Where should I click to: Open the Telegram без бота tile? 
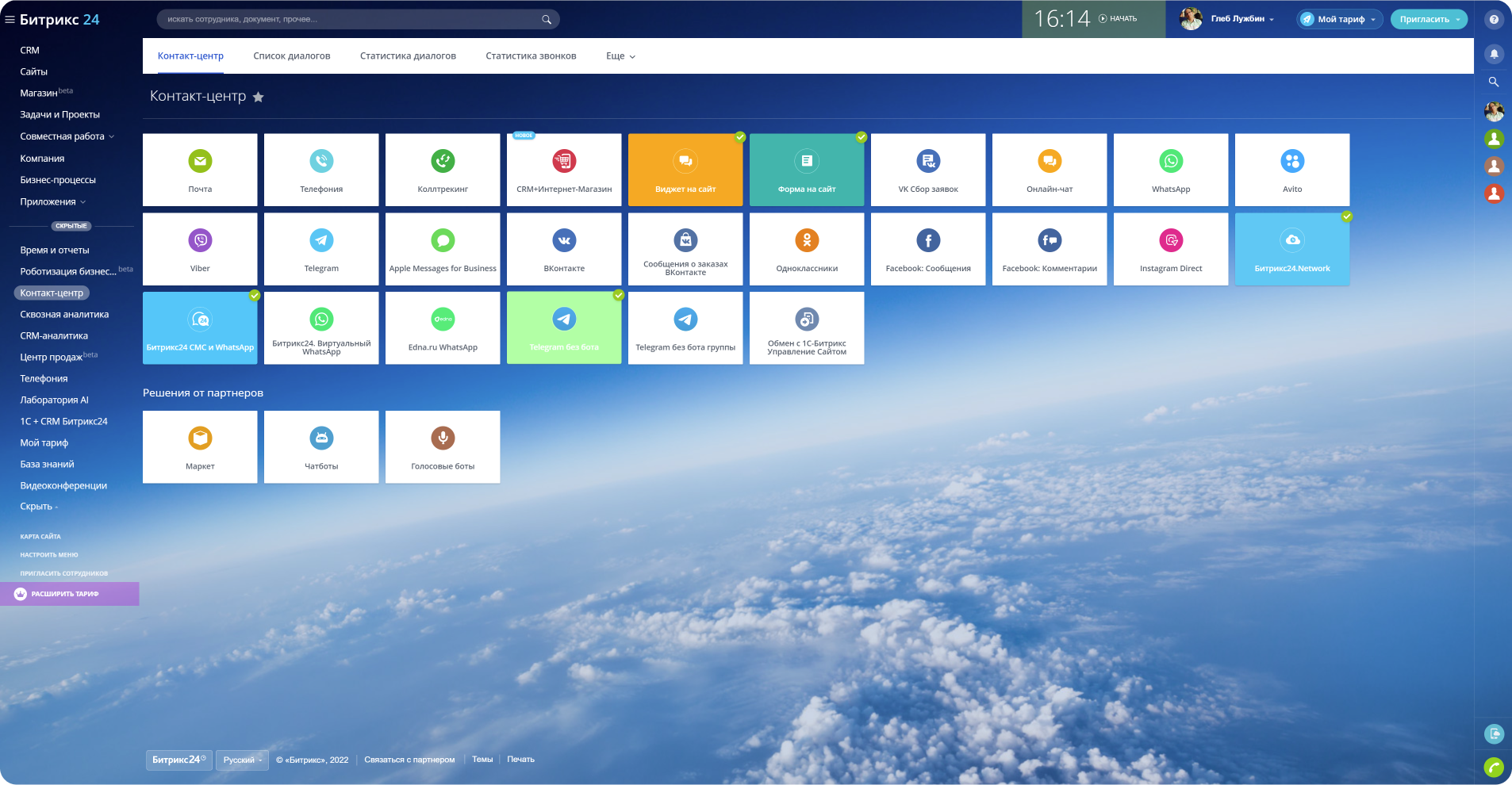coord(564,328)
